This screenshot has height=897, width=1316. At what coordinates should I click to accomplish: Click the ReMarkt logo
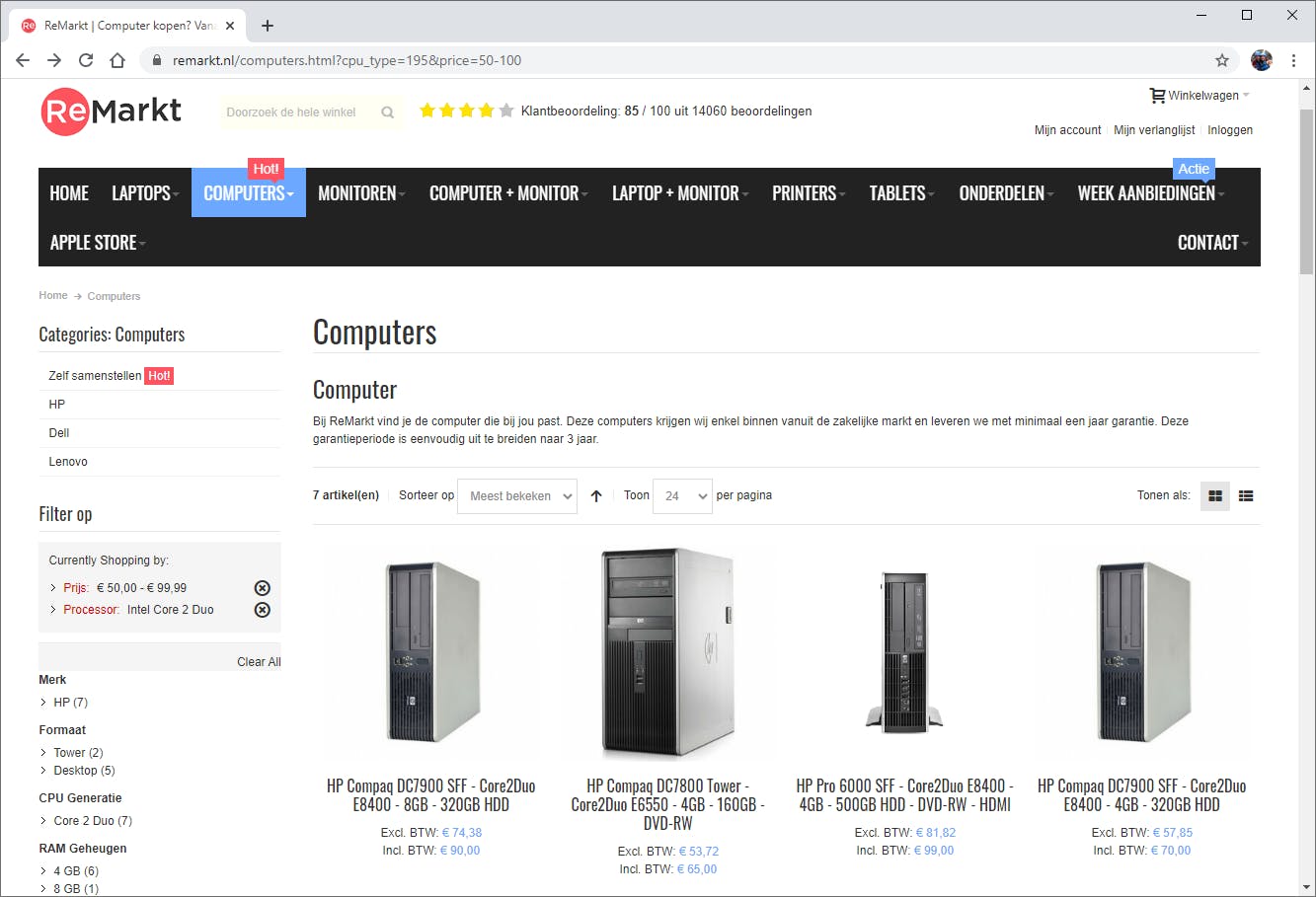click(x=112, y=112)
